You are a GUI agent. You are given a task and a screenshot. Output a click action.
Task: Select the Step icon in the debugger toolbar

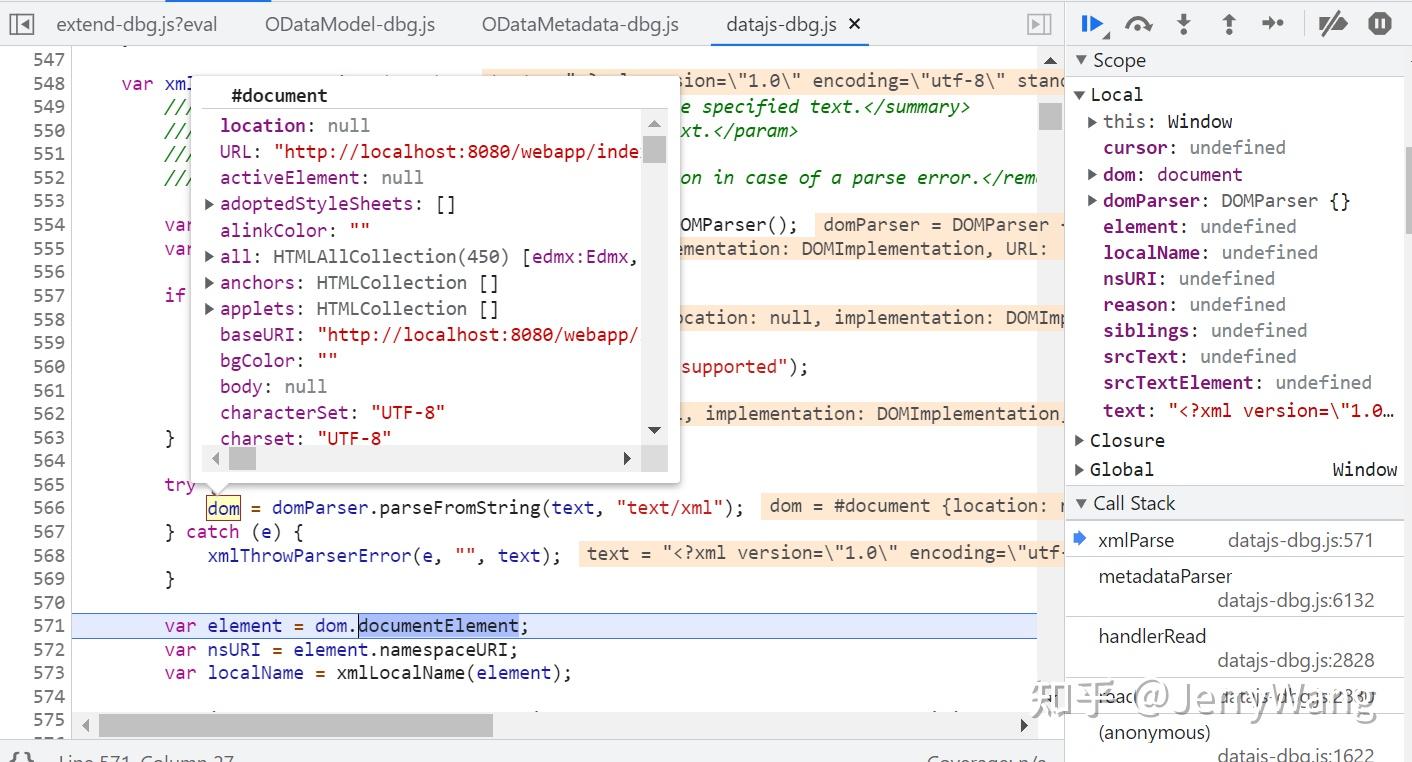point(1273,24)
